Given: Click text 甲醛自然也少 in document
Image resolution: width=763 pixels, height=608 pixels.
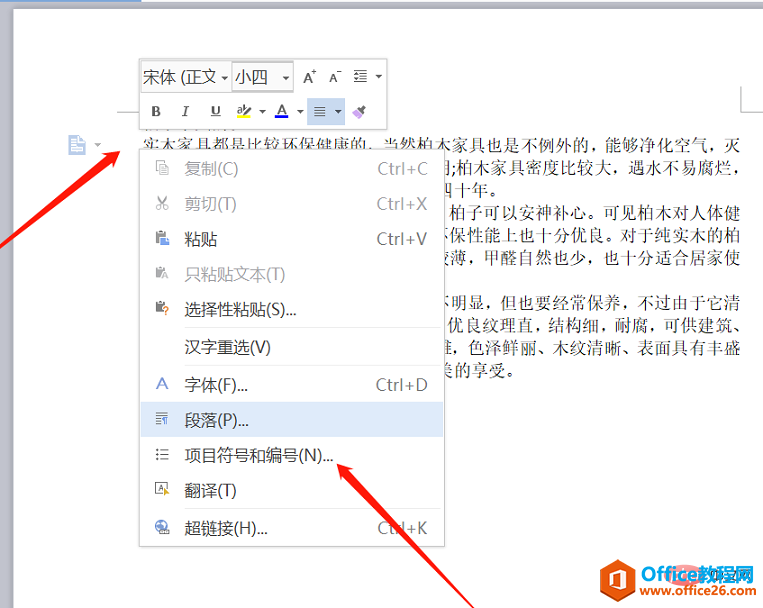Looking at the screenshot, I should click(535, 258).
